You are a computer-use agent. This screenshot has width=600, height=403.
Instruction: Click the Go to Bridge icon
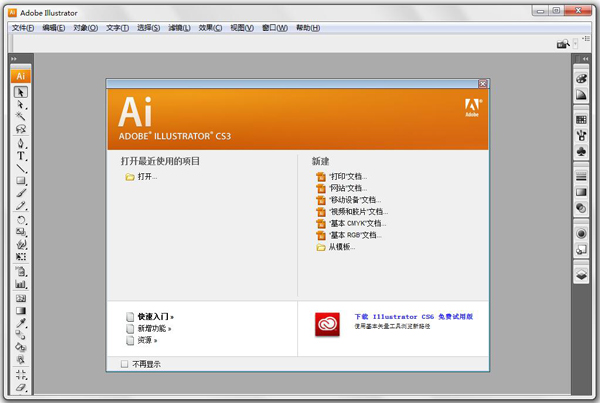(x=563, y=44)
